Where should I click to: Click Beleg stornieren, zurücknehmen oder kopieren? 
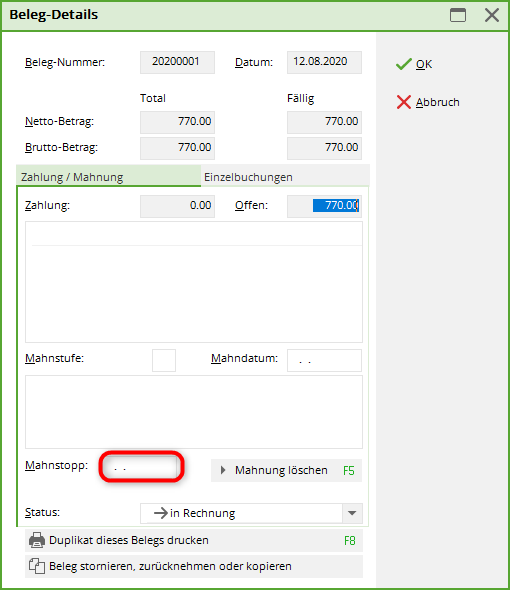[194, 566]
